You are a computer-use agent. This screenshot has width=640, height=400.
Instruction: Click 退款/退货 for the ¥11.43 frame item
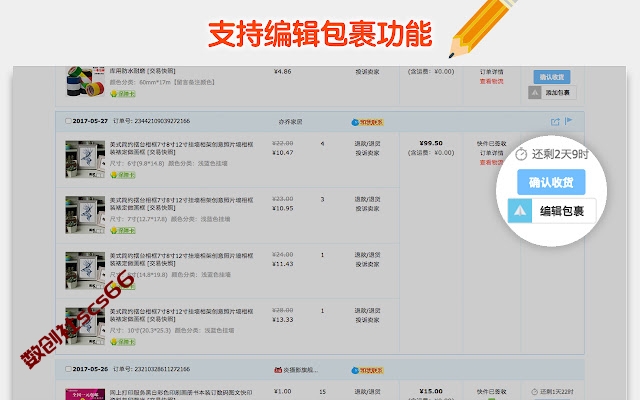(x=367, y=255)
